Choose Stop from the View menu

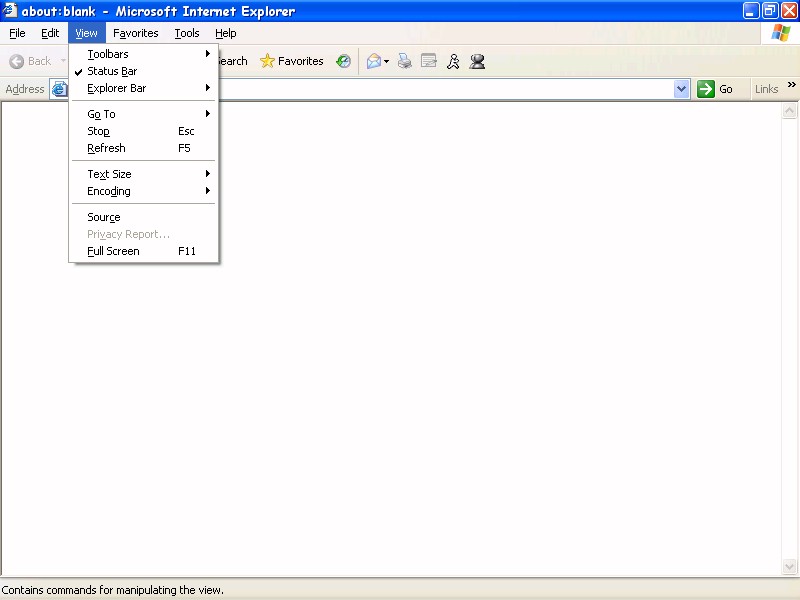(x=144, y=131)
